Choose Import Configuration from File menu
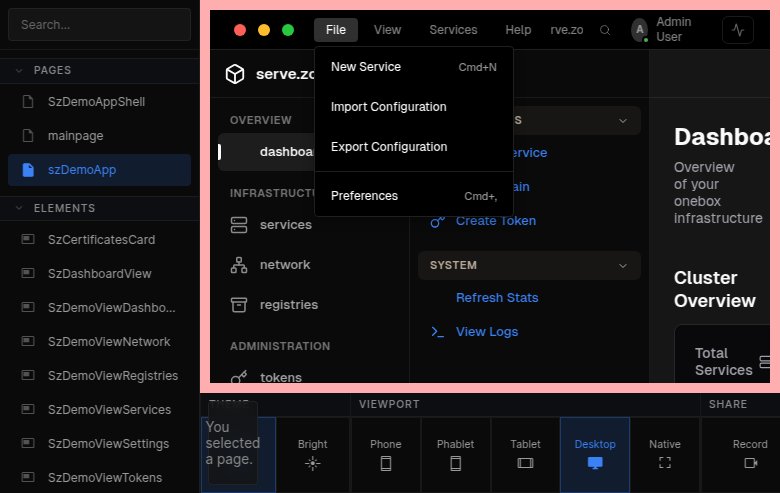780x493 pixels. 388,107
